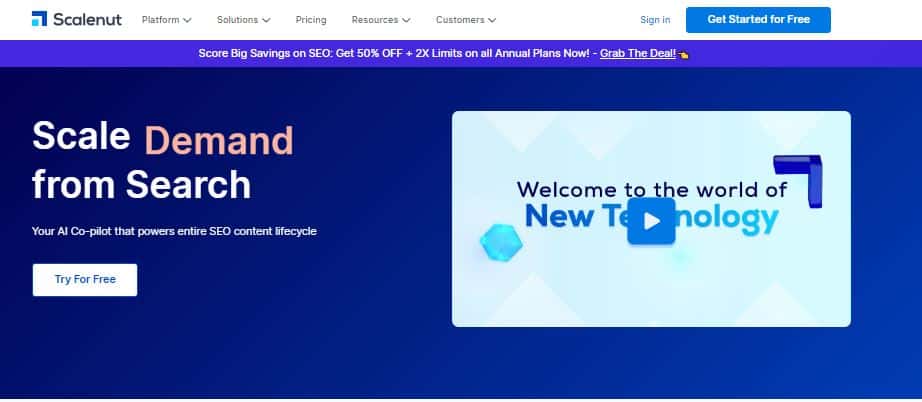
Task: Click the AI Co-pilot tagline text
Action: 174,232
